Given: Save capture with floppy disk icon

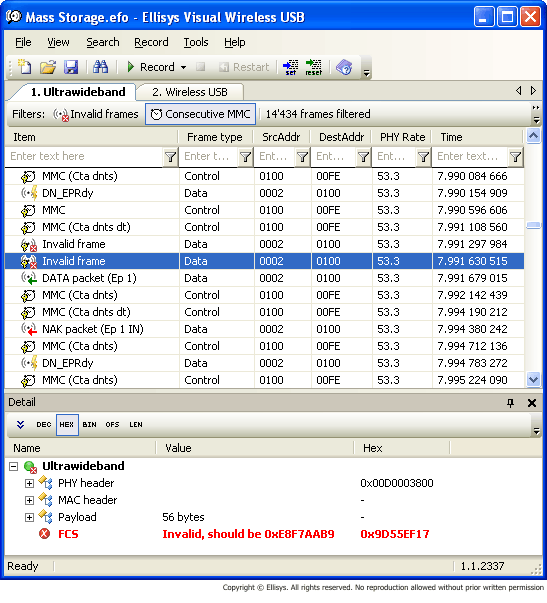Looking at the screenshot, I should [x=71, y=67].
